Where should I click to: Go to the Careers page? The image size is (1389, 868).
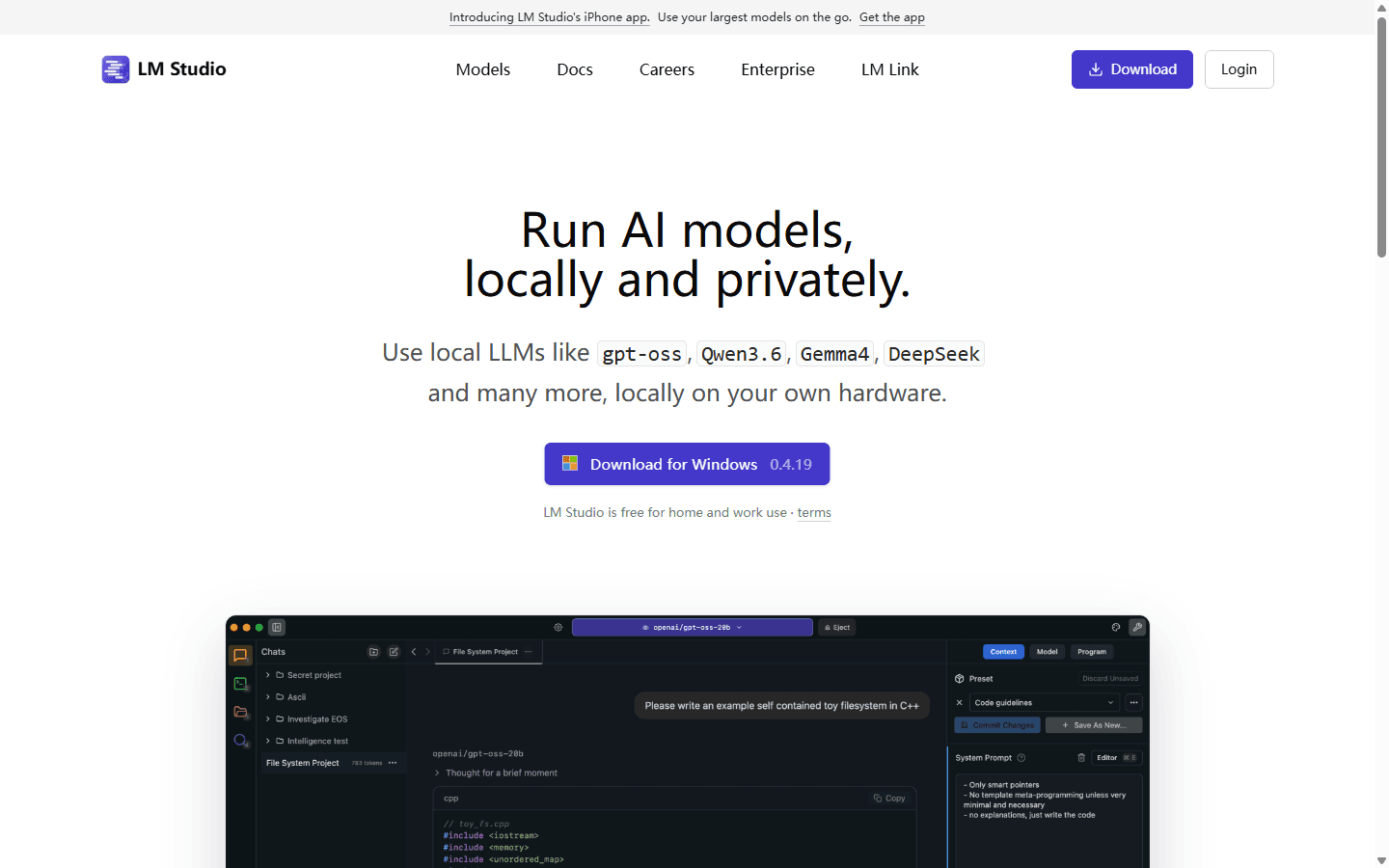667,69
